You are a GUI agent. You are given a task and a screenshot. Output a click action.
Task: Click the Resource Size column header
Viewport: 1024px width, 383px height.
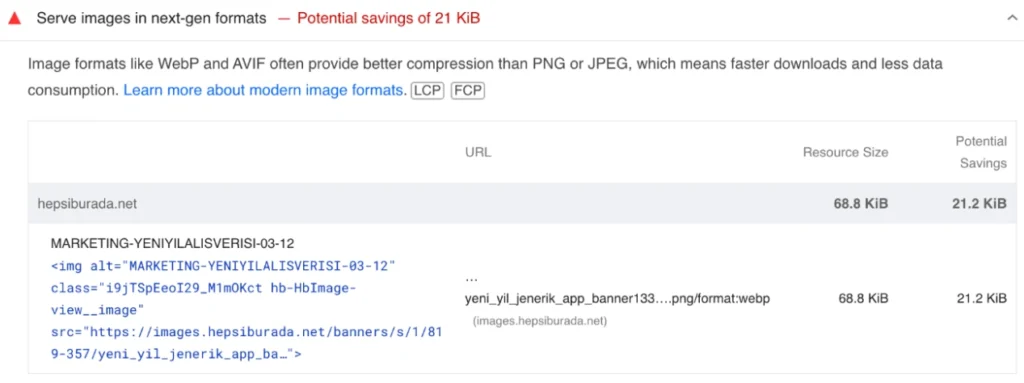tap(845, 152)
